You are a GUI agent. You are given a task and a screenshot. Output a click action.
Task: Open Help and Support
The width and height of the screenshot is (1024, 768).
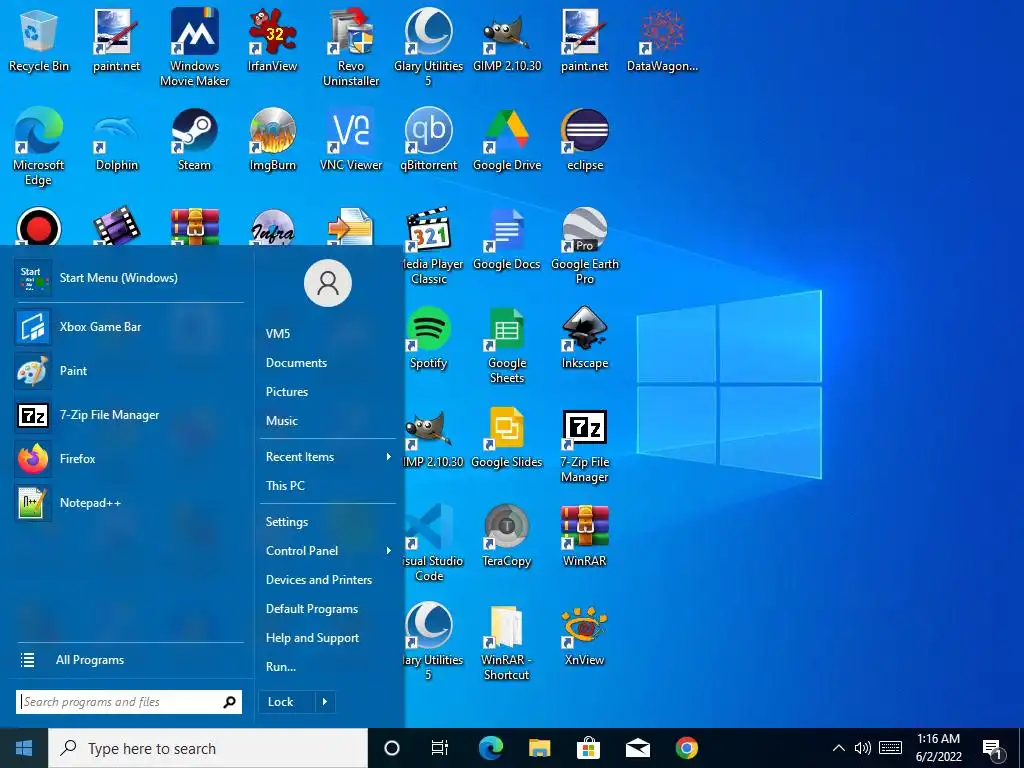tap(312, 637)
